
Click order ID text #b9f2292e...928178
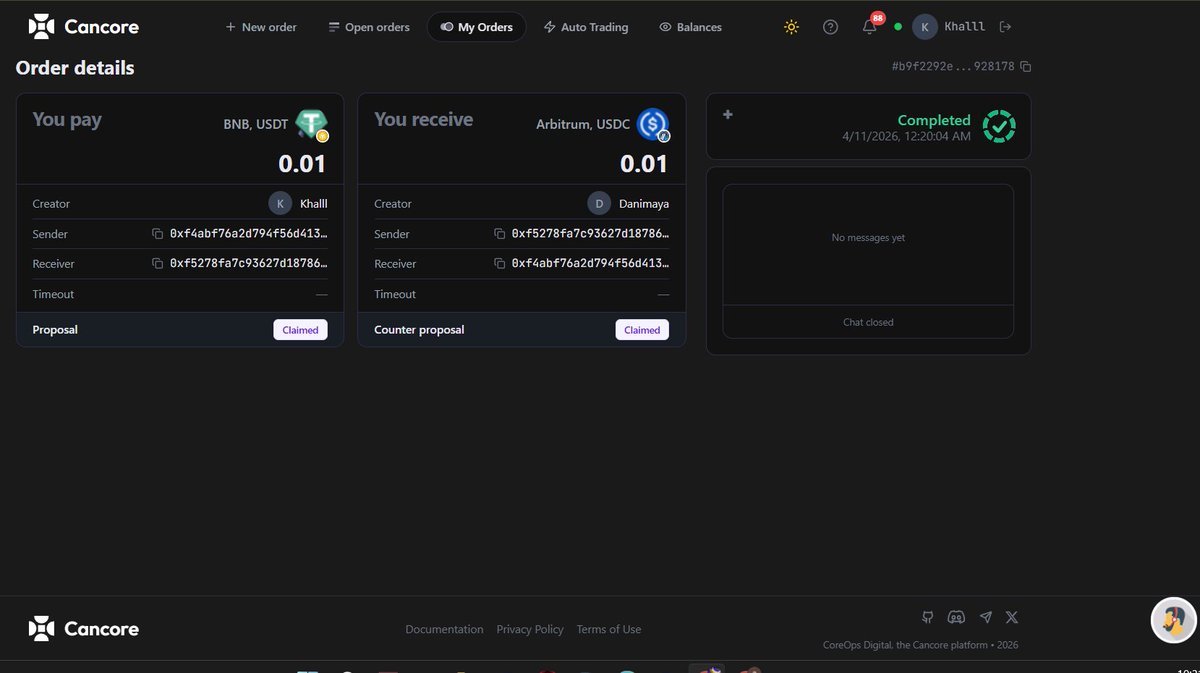coord(953,66)
